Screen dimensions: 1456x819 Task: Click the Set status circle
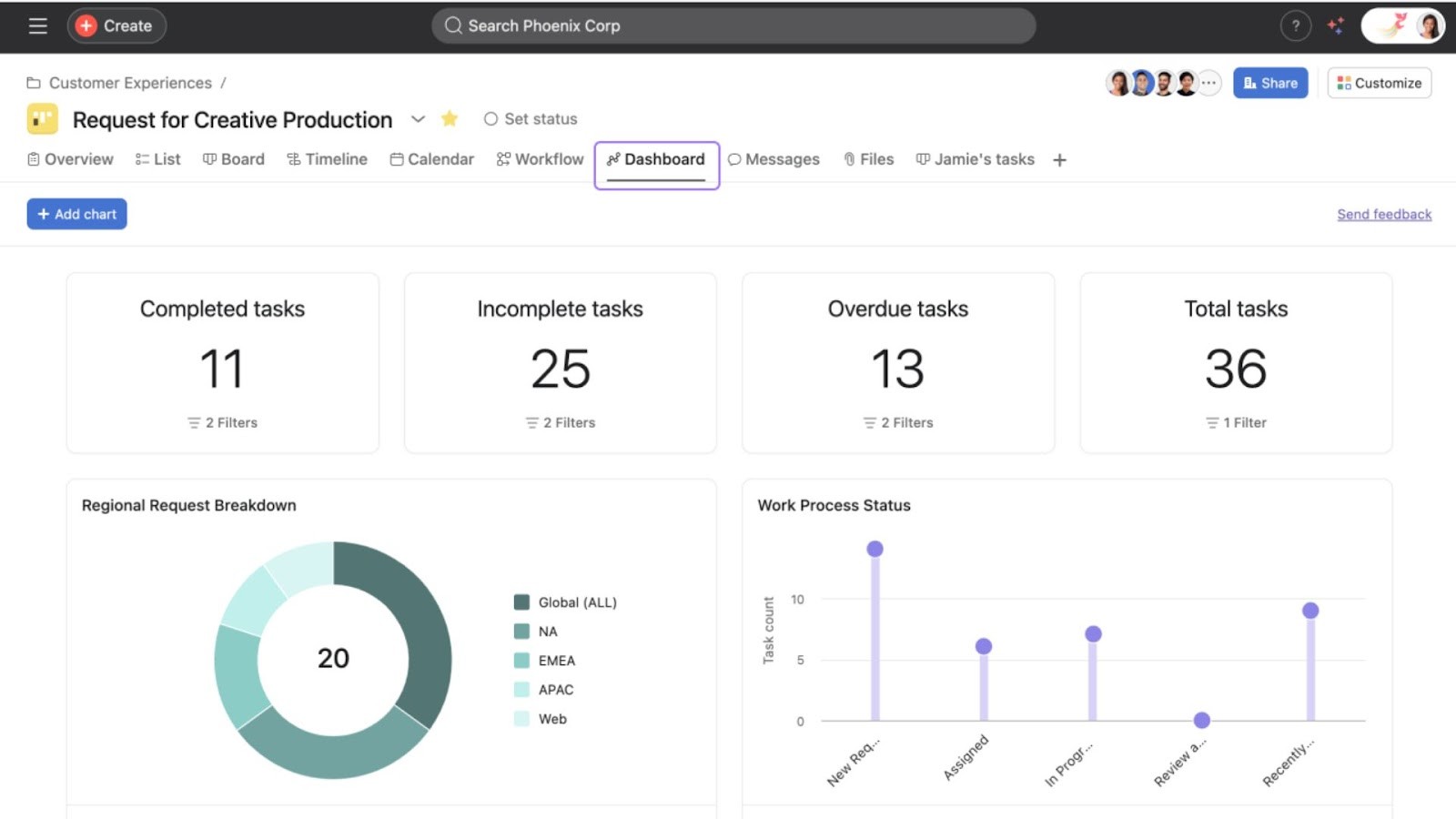[x=491, y=118]
